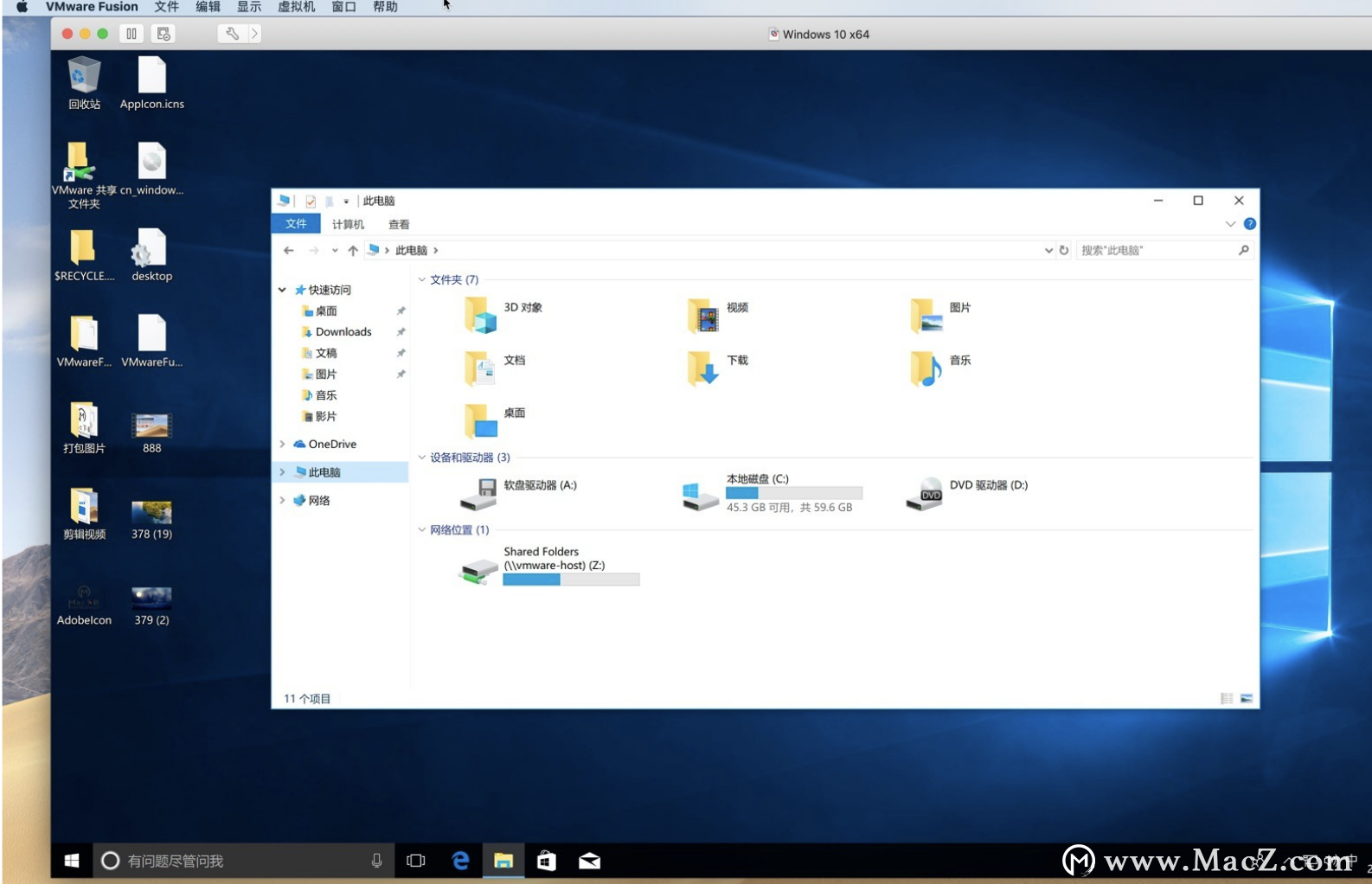Open address bar history dropdown
This screenshot has height=884, width=1372.
(1048, 250)
